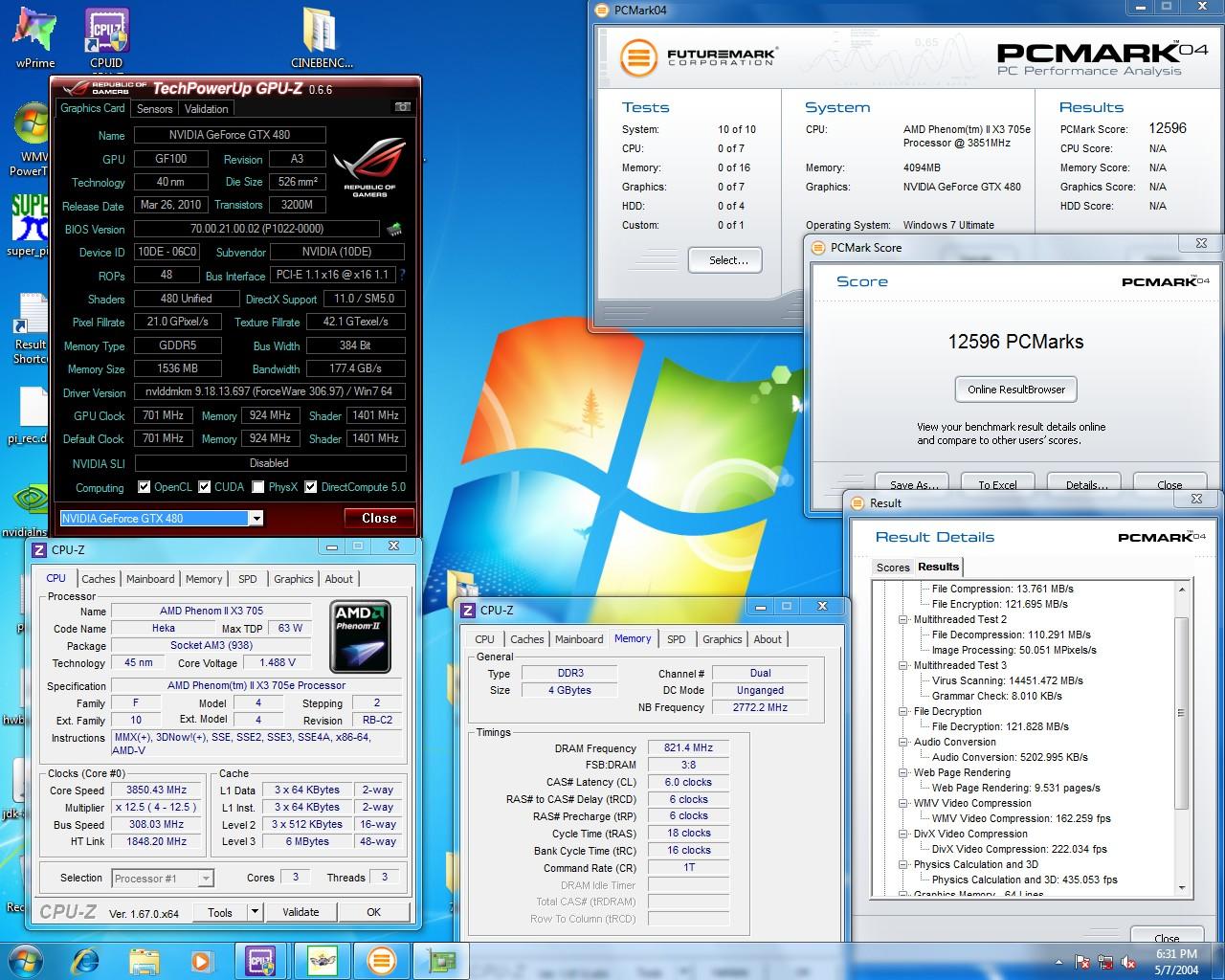1225x980 pixels.
Task: Open the WMV PowerTool desktop icon
Action: tap(31, 142)
